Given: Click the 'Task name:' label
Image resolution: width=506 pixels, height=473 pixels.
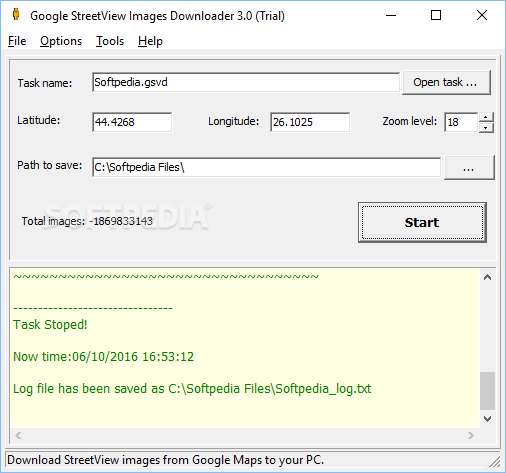Looking at the screenshot, I should tap(45, 83).
